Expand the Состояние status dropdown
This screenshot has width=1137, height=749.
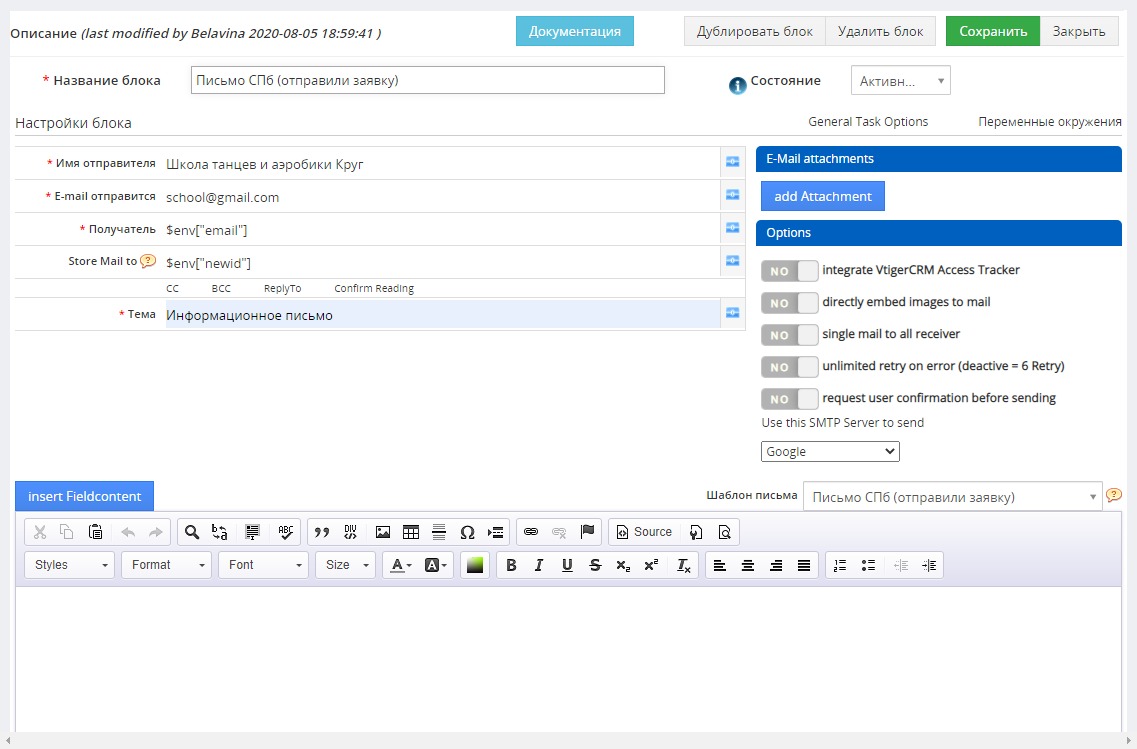[900, 81]
